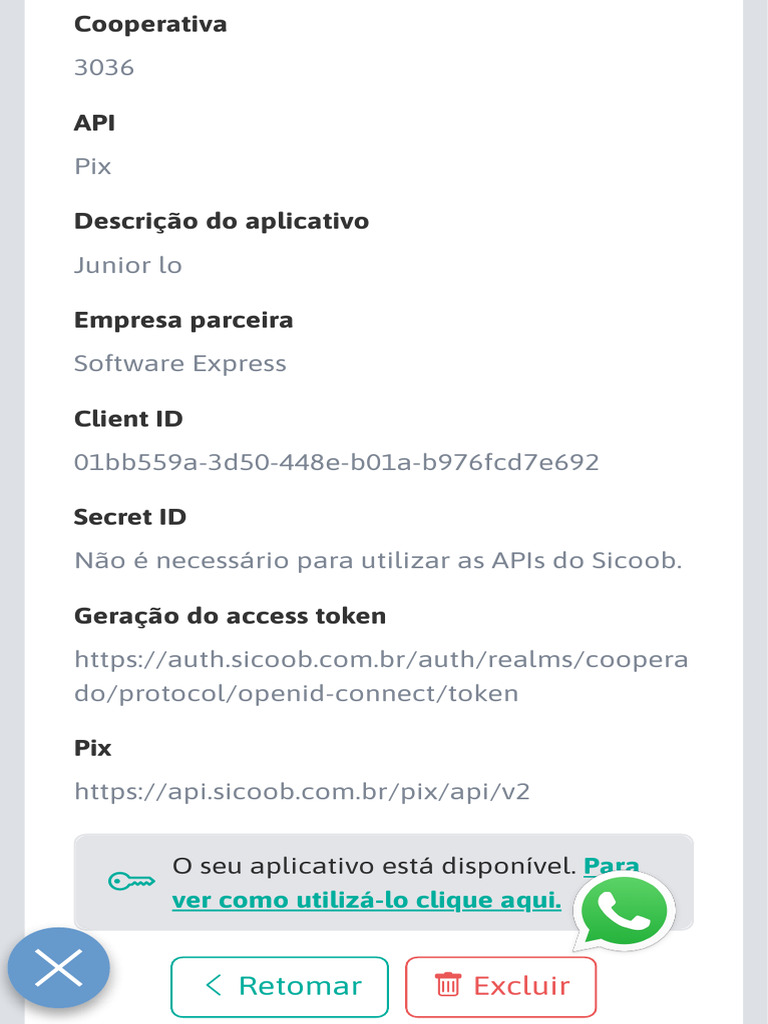Click the 'Empresa parceira' heading
Screen dimensions: 768x1024
tap(183, 321)
